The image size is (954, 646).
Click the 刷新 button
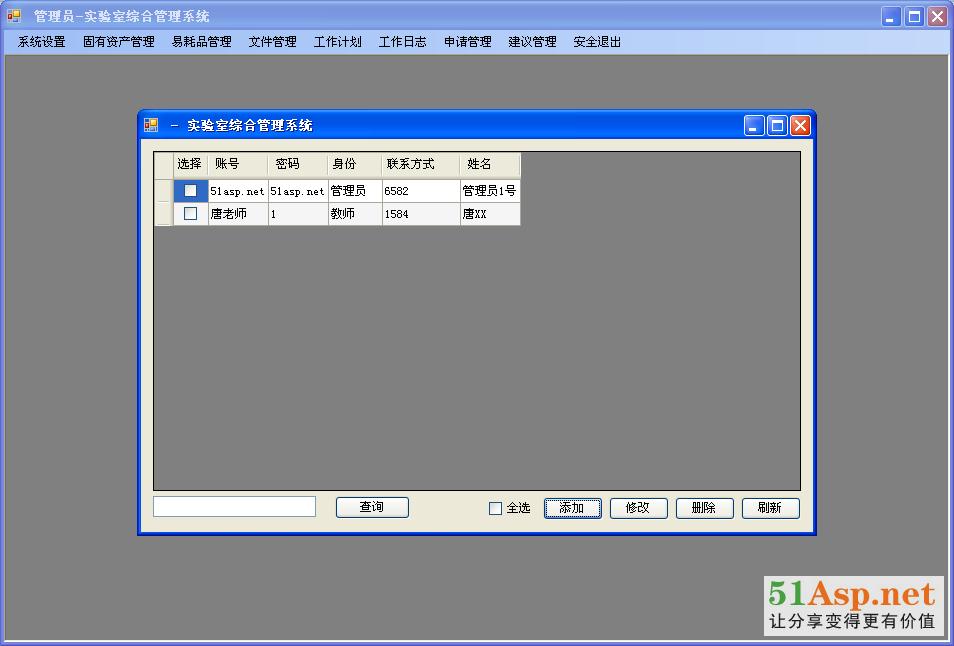[771, 508]
